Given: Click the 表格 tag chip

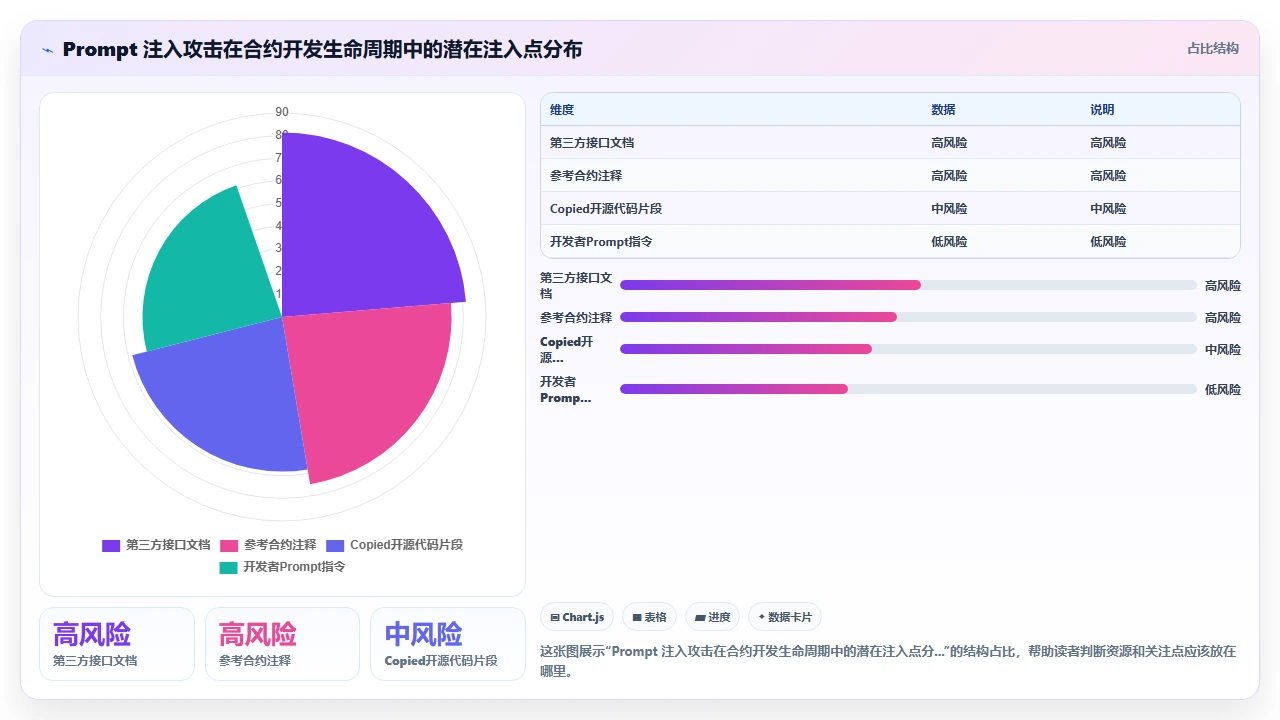Looking at the screenshot, I should point(649,617).
